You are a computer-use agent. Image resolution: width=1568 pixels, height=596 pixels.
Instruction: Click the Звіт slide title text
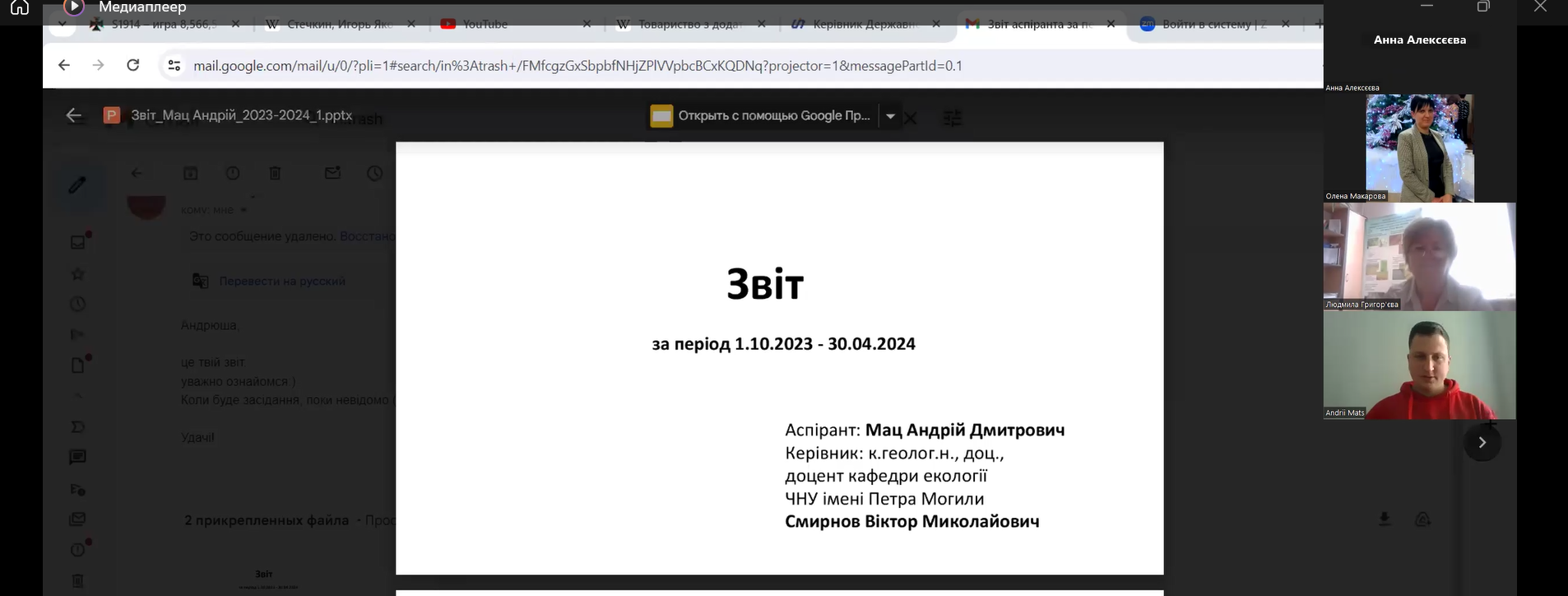pyautogui.click(x=765, y=284)
